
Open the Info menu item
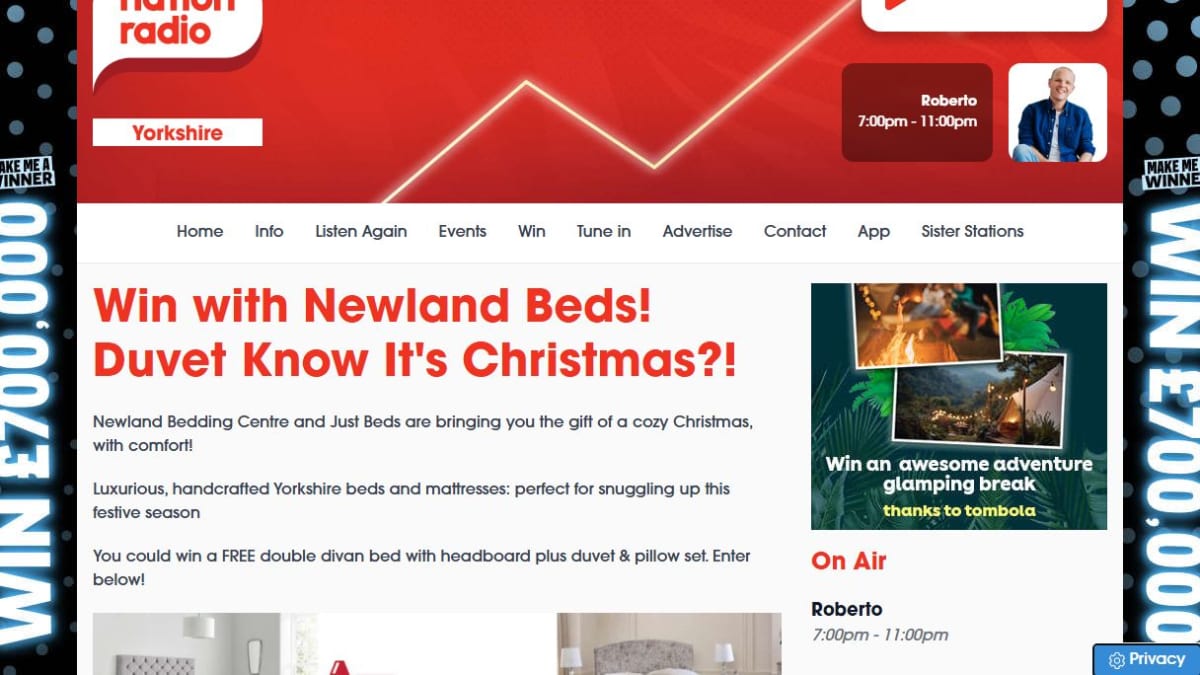269,231
